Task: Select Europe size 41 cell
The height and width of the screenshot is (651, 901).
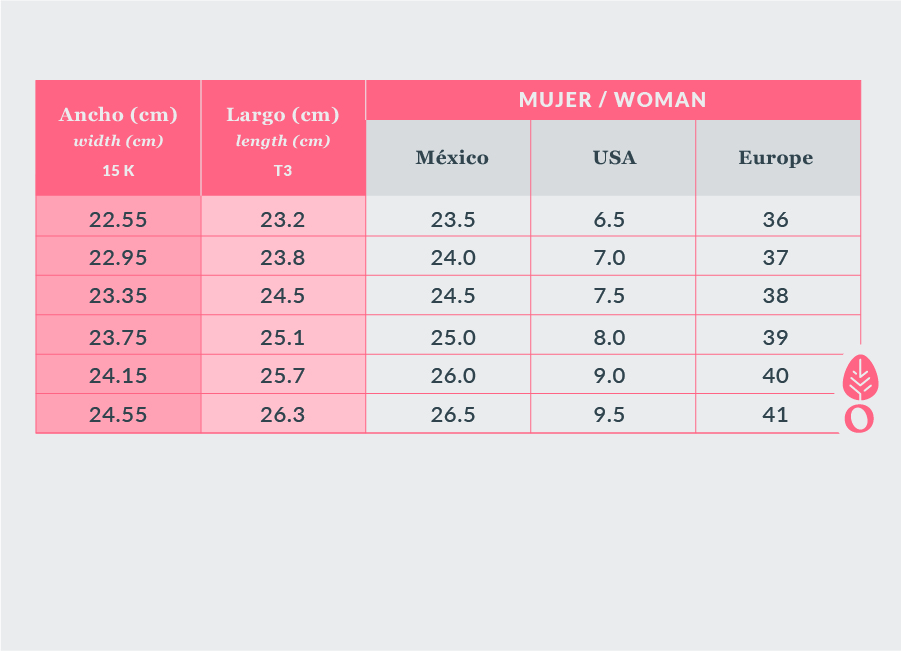Action: pos(776,415)
